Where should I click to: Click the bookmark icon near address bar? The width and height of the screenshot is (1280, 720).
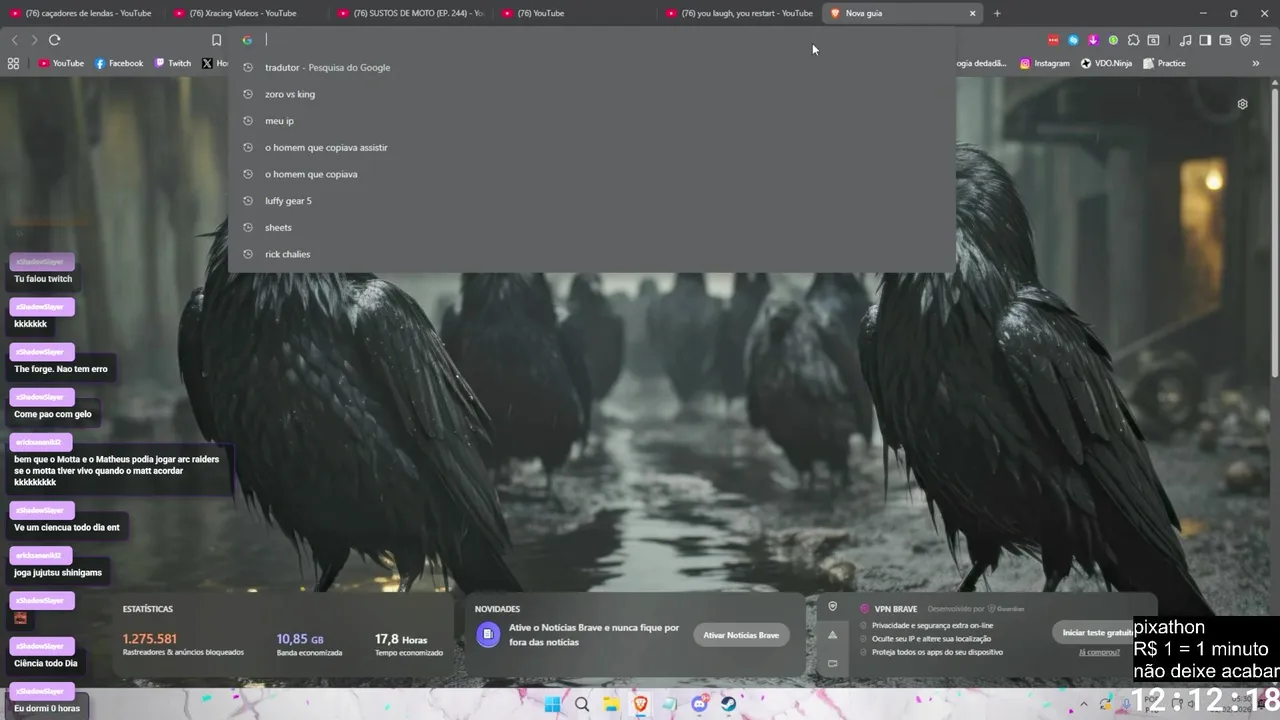pyautogui.click(x=216, y=40)
